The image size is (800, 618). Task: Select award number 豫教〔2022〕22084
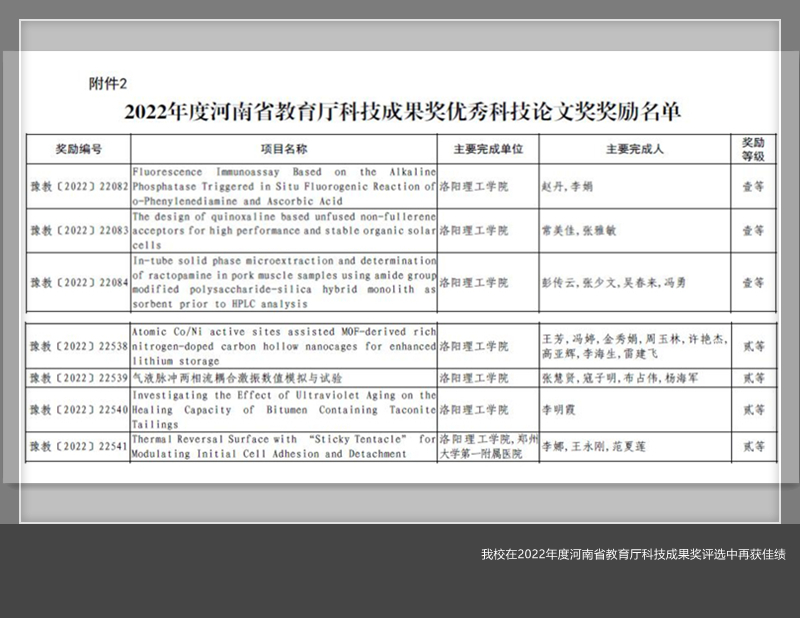tap(78, 282)
